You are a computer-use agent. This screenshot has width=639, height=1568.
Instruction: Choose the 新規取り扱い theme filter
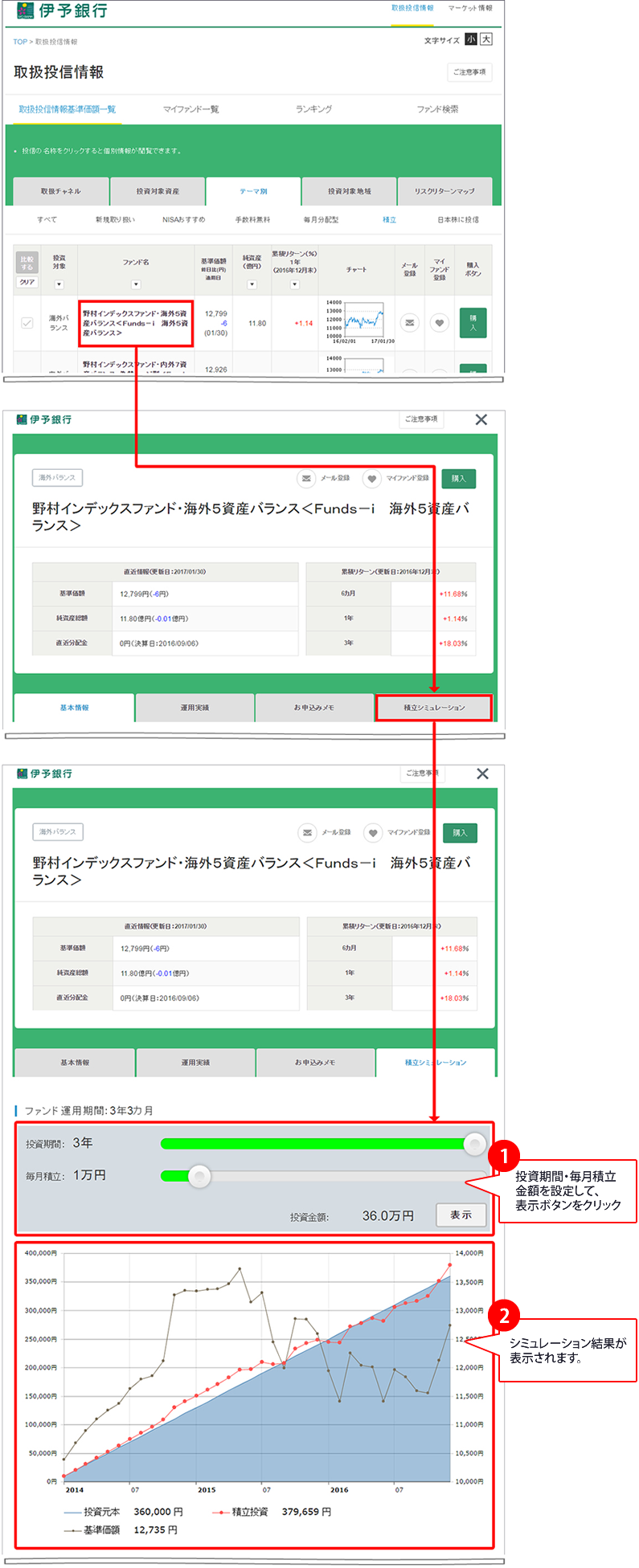[115, 219]
